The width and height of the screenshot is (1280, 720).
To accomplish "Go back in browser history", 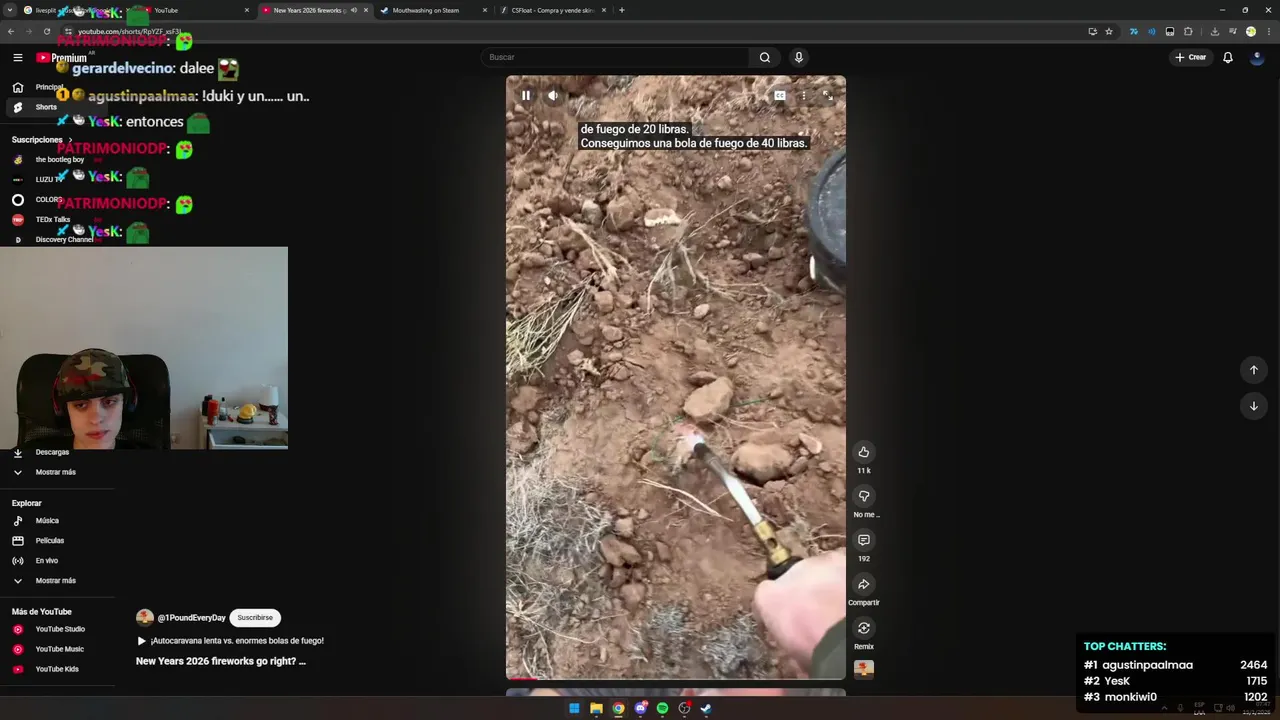I will pyautogui.click(x=11, y=31).
